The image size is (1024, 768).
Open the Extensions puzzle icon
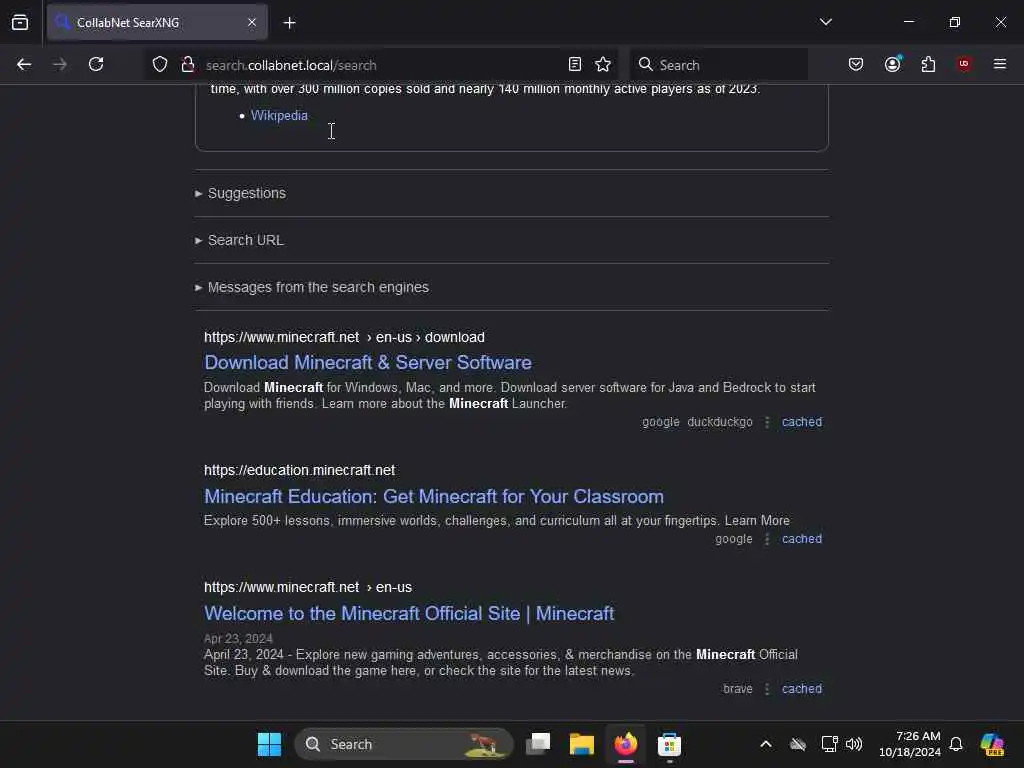click(928, 64)
